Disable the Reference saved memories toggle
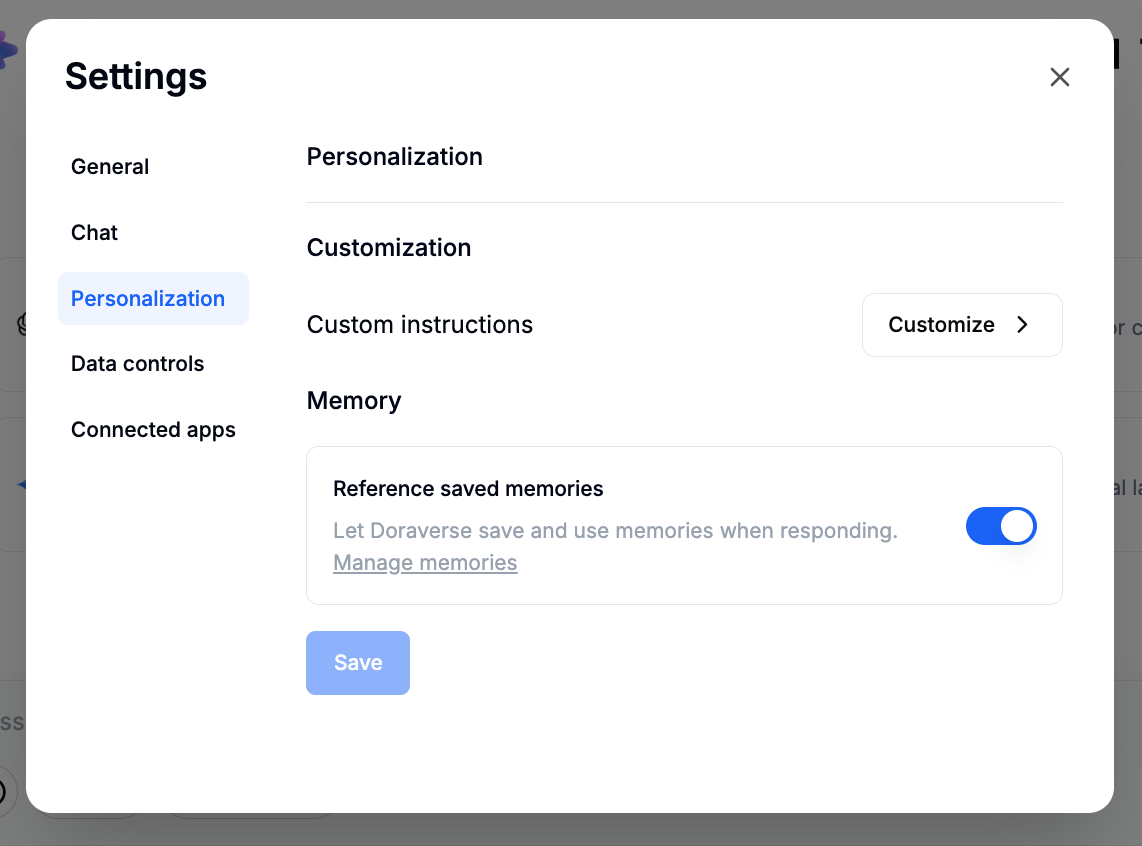 [x=1001, y=526]
